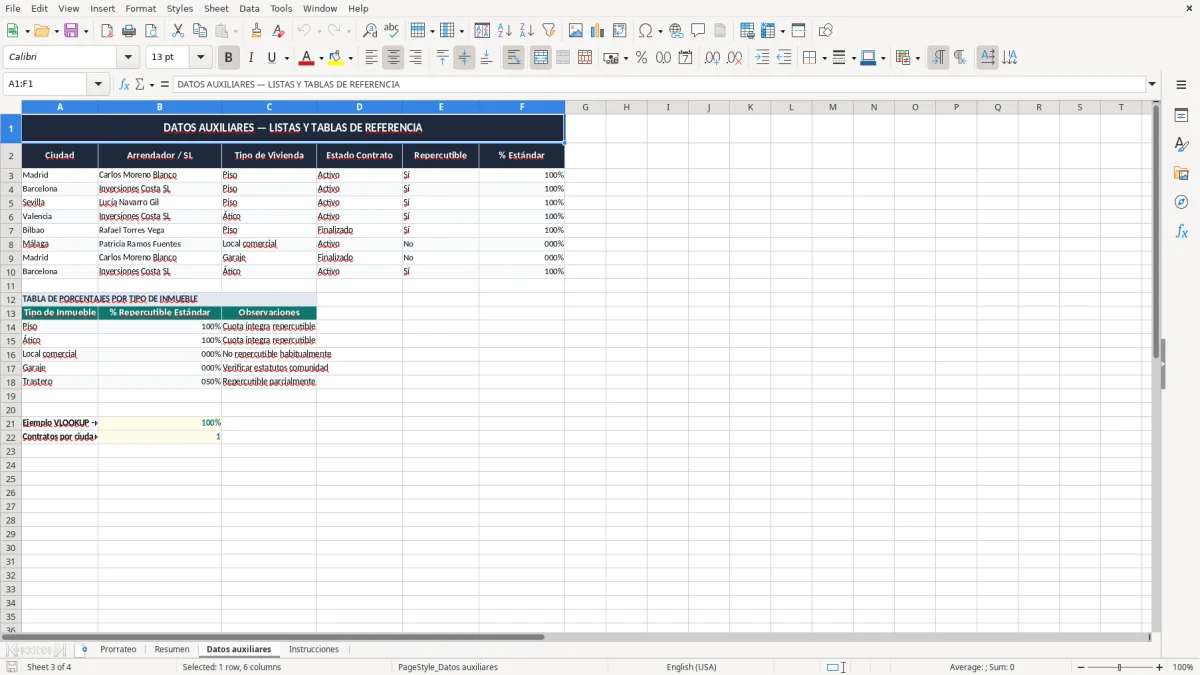Open the Background Color dropdown arrow

point(350,58)
